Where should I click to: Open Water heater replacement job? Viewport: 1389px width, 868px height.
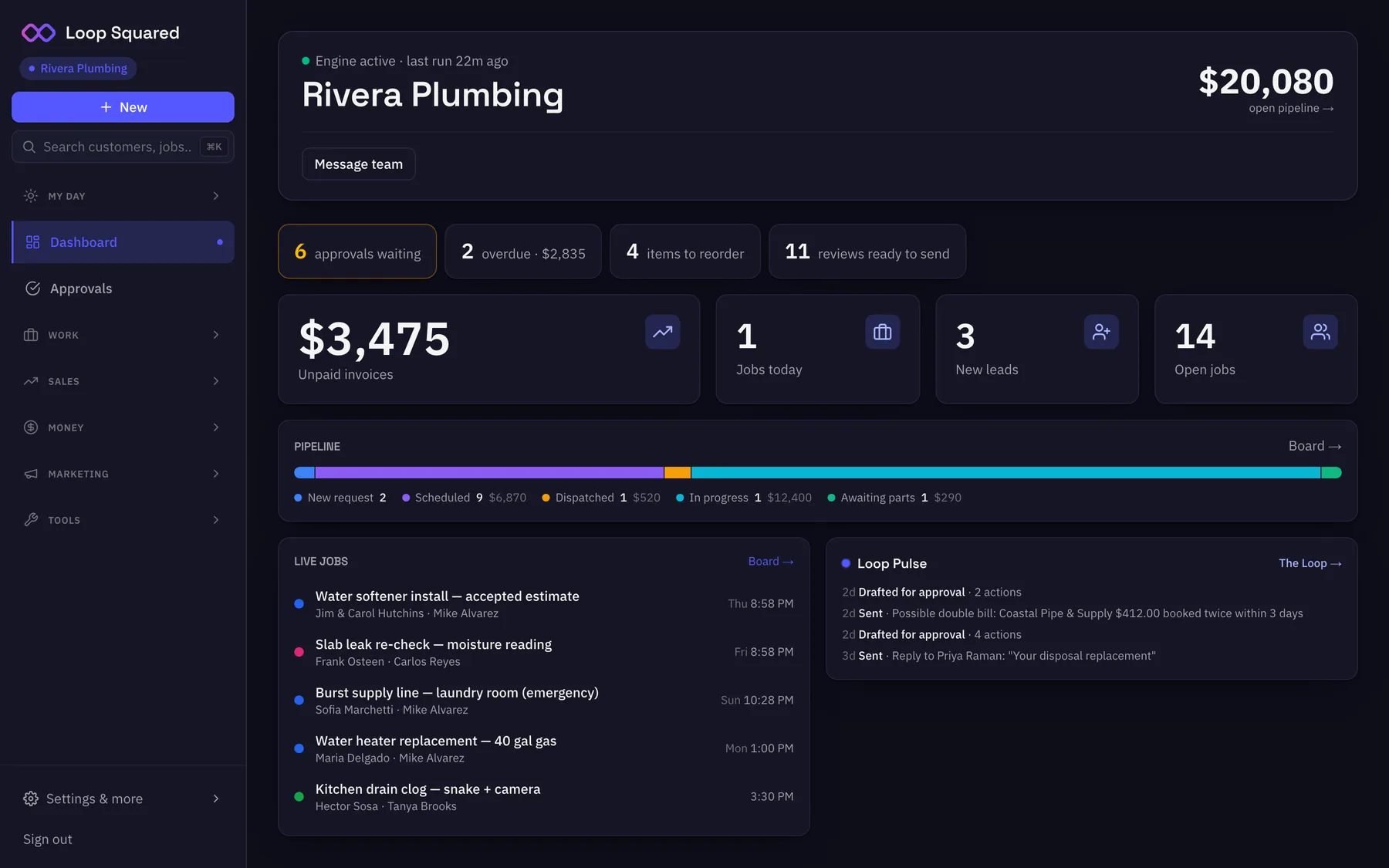tap(544, 749)
